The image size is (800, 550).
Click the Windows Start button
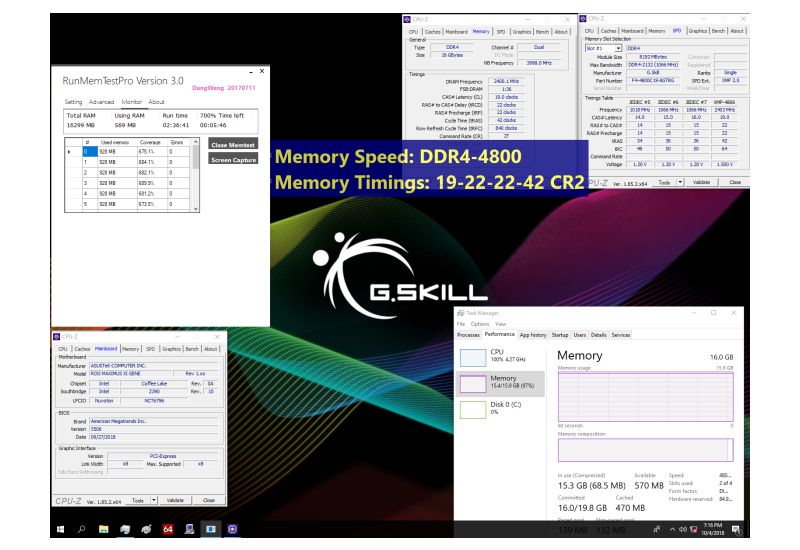(x=60, y=528)
